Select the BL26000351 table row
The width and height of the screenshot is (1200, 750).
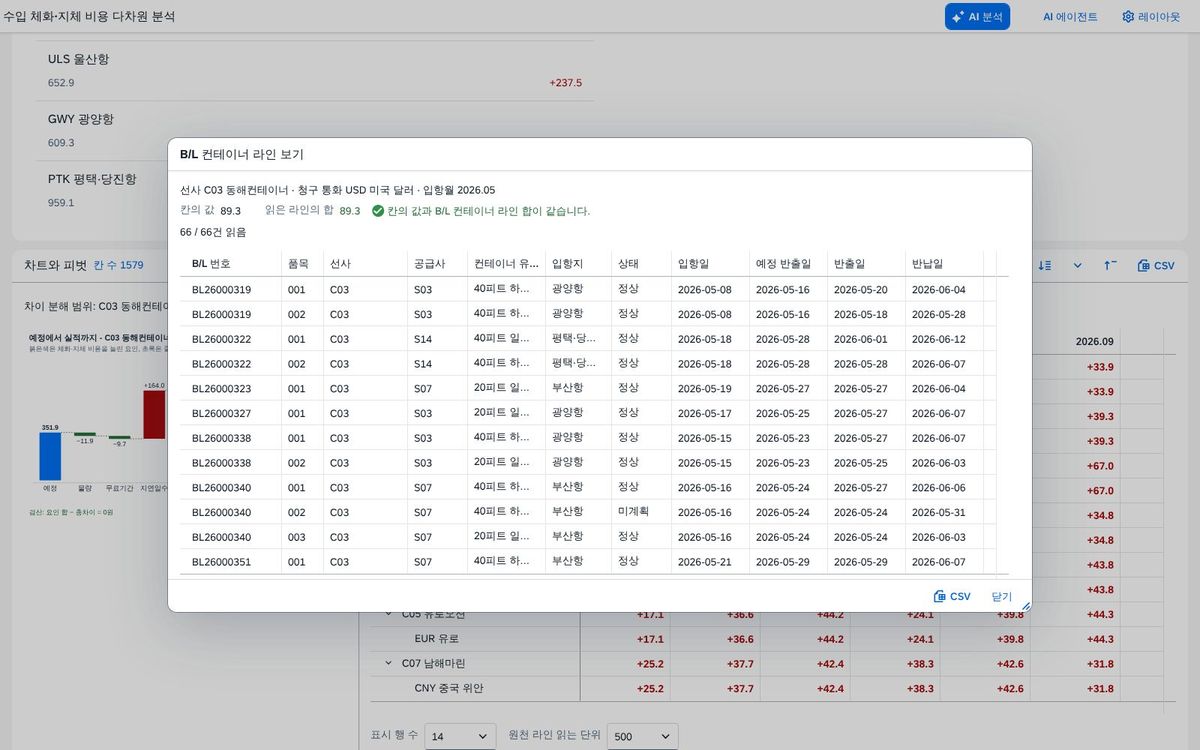(590, 562)
